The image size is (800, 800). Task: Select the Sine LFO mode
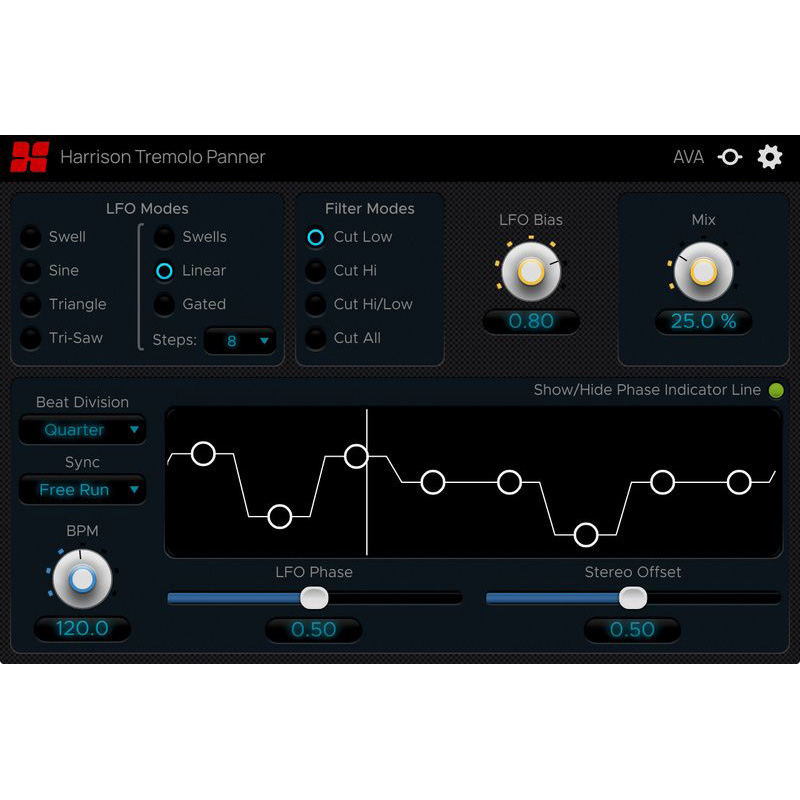coord(31,271)
